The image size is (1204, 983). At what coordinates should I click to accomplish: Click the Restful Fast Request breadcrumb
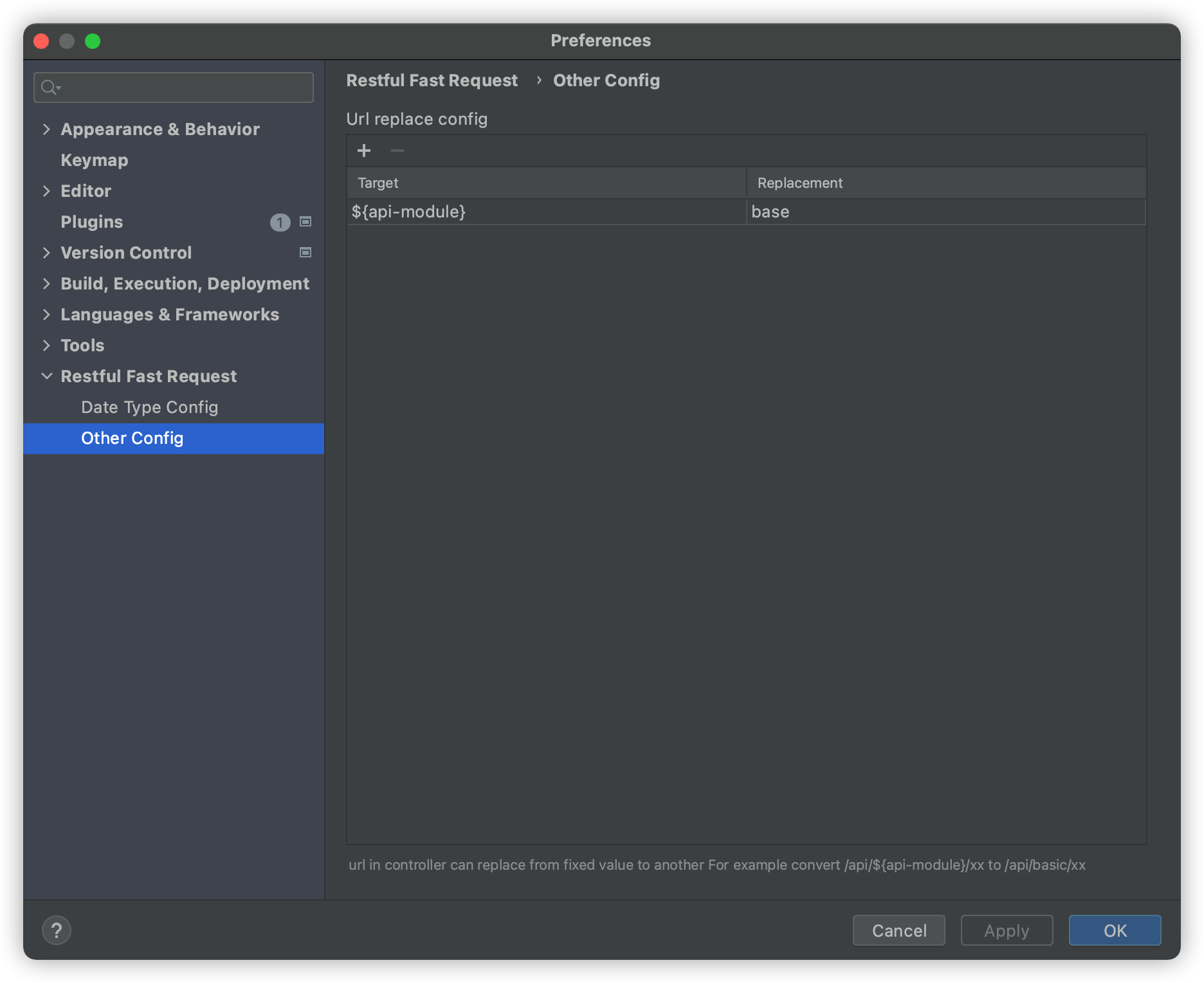coord(432,80)
